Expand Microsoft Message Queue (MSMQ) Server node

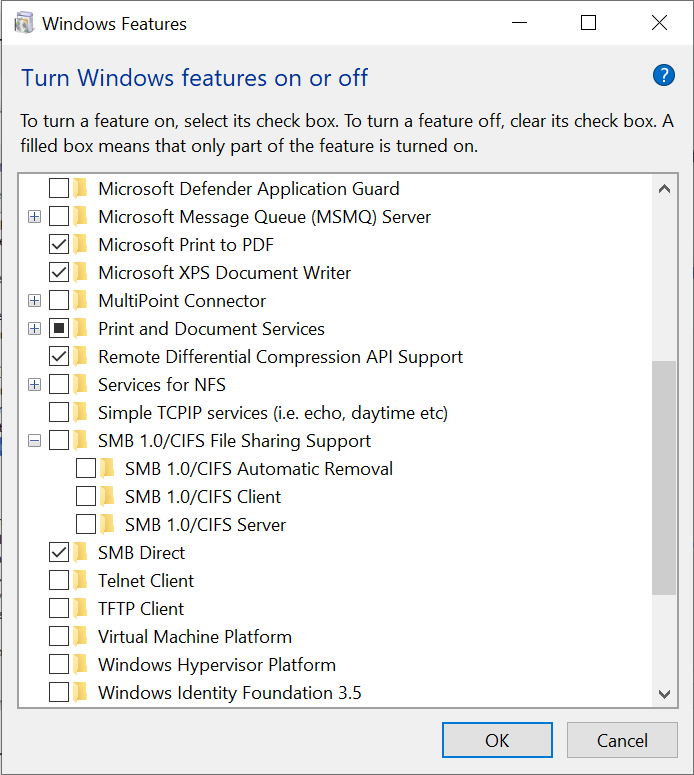[34, 216]
